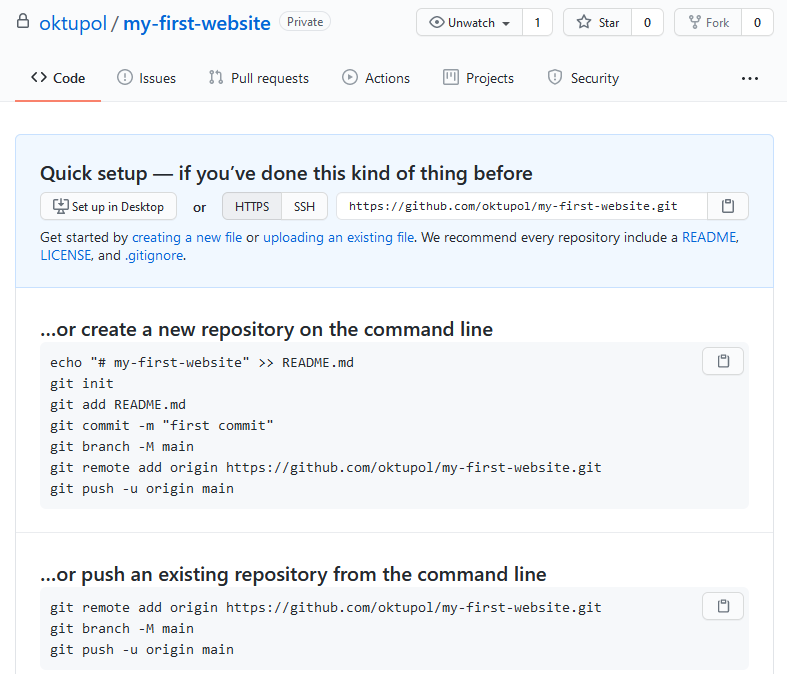Follow the 'creating a new file' link
This screenshot has height=674, width=787.
(x=187, y=238)
